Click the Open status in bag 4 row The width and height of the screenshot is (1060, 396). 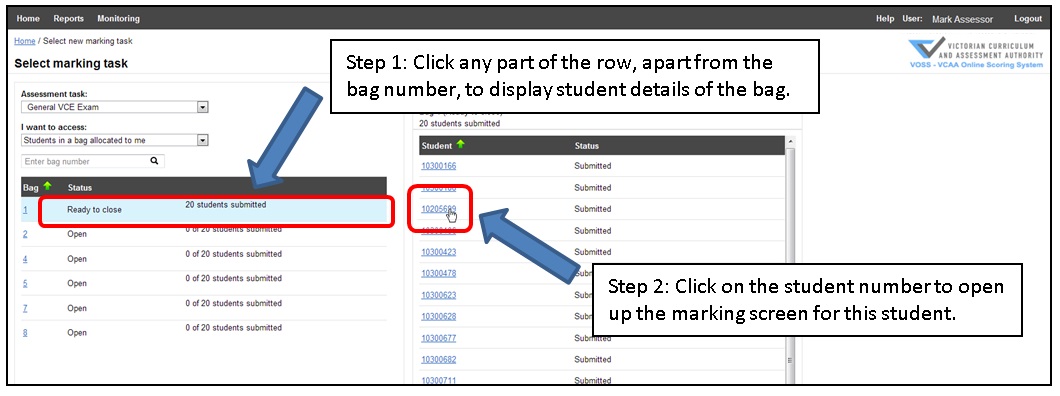[x=77, y=259]
